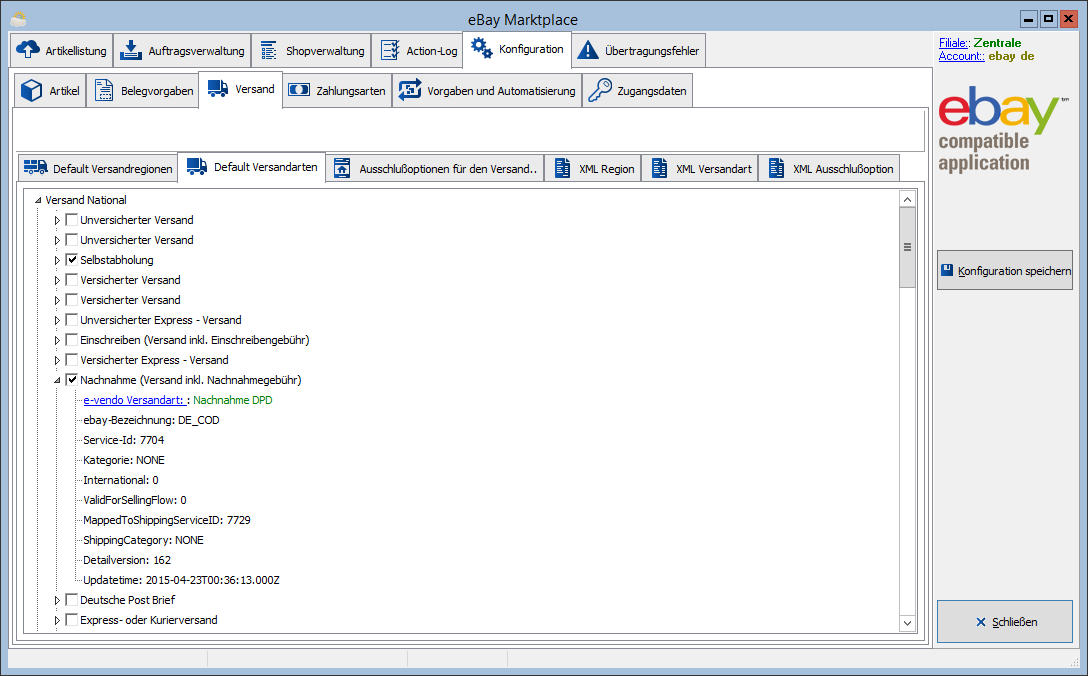1088x676 pixels.
Task: Click the Account link
Action: tap(961, 56)
